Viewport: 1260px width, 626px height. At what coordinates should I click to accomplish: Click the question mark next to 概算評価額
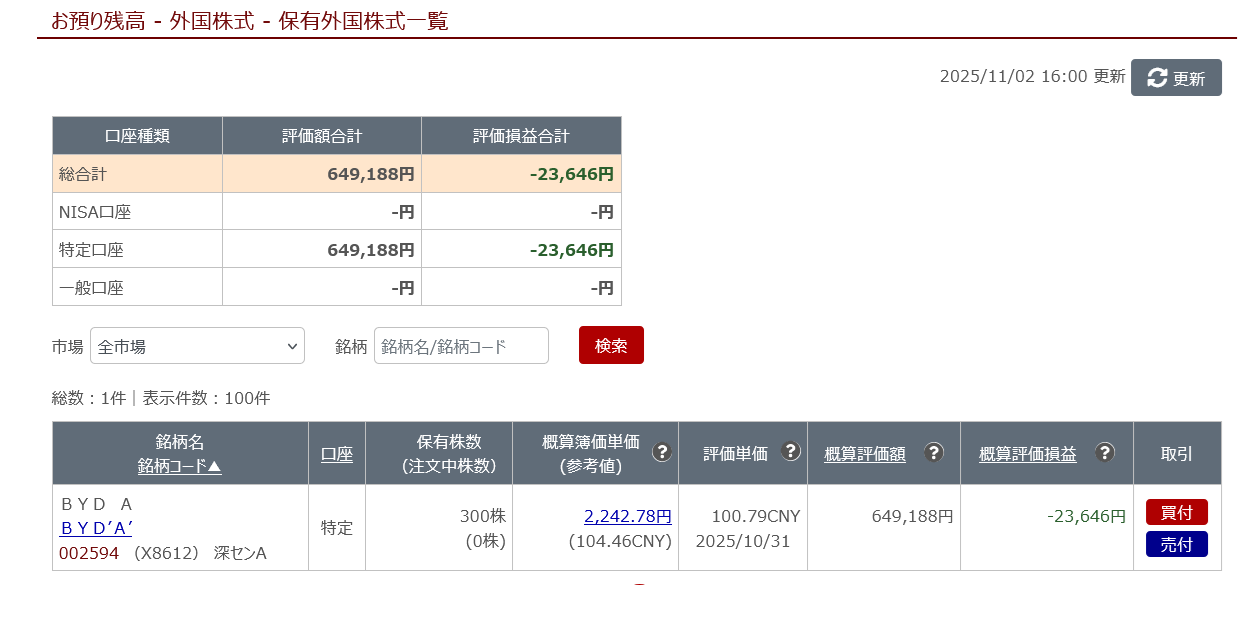point(933,452)
